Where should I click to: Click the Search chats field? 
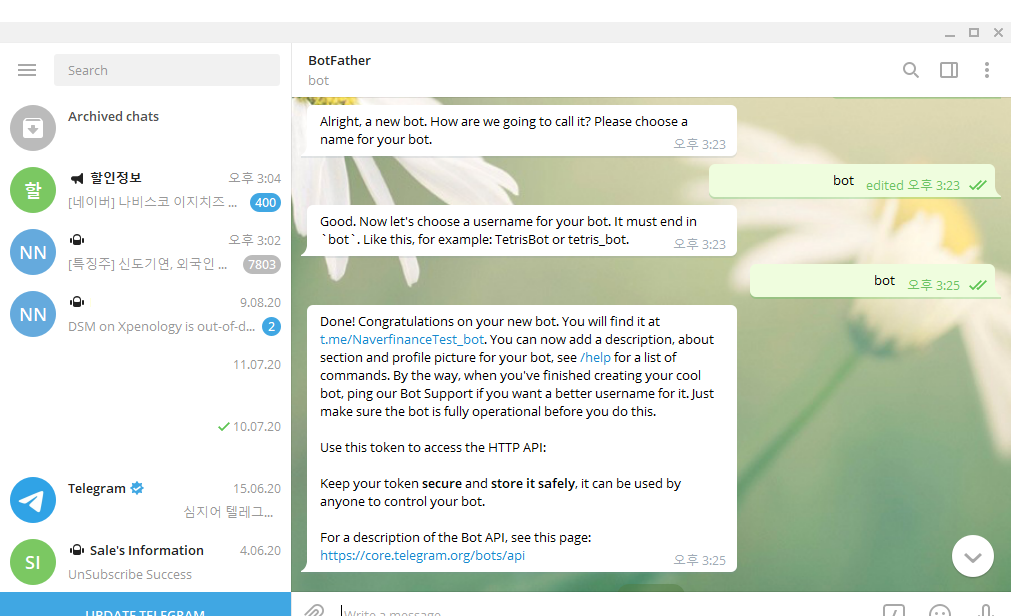[x=167, y=70]
